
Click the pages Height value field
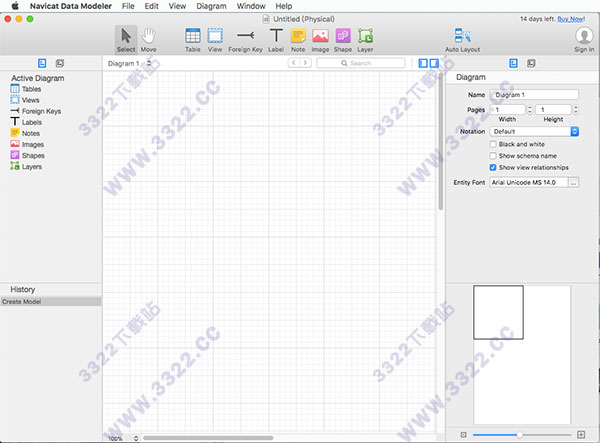click(x=553, y=110)
